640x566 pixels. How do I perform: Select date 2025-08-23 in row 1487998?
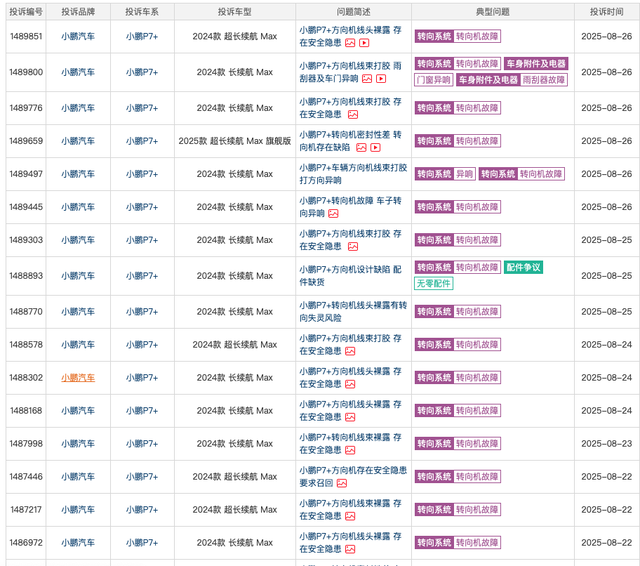pos(607,444)
